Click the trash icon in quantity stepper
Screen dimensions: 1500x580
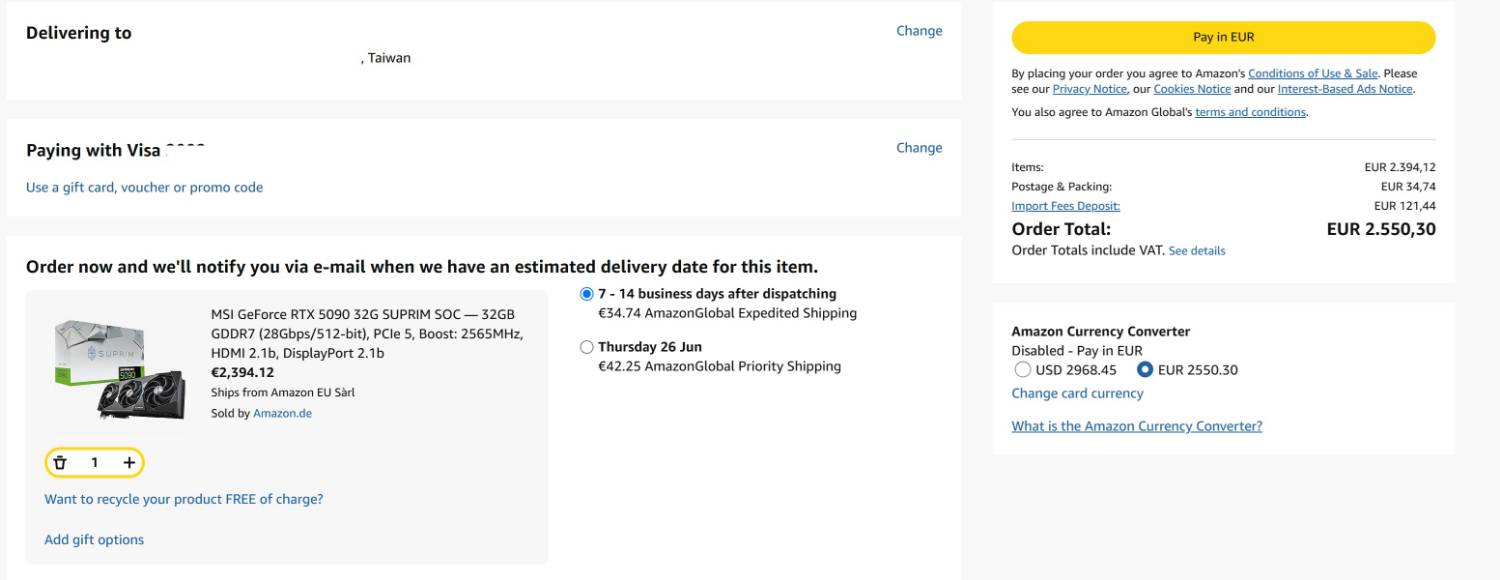click(x=60, y=462)
